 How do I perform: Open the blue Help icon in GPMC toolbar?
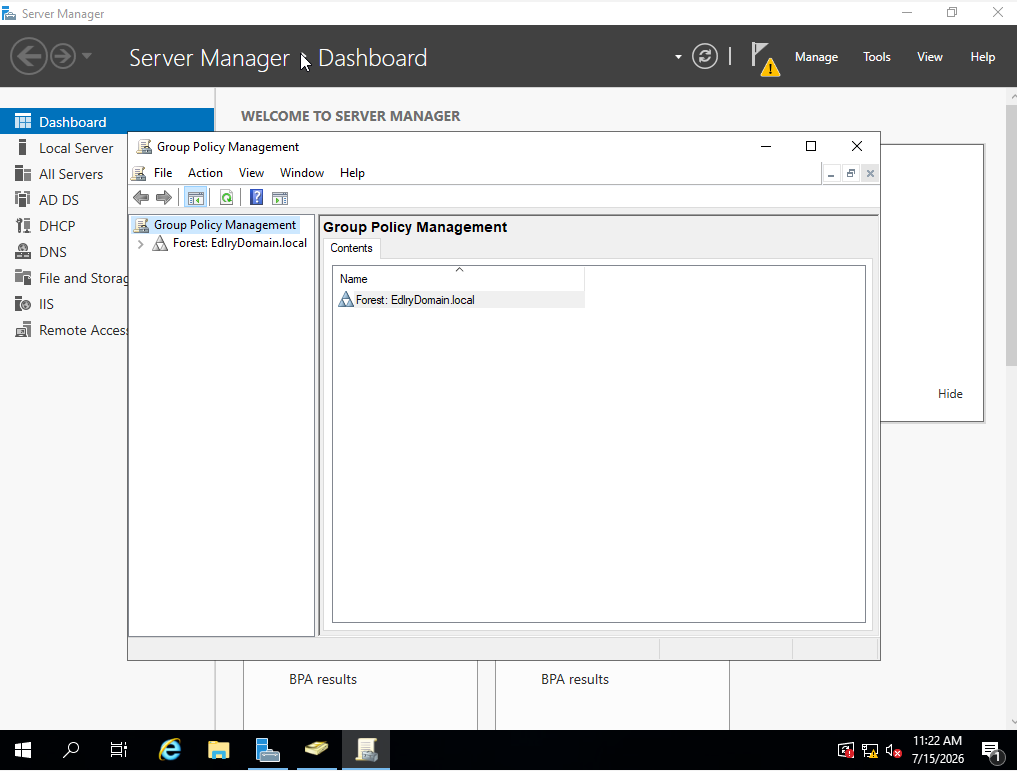coord(257,198)
